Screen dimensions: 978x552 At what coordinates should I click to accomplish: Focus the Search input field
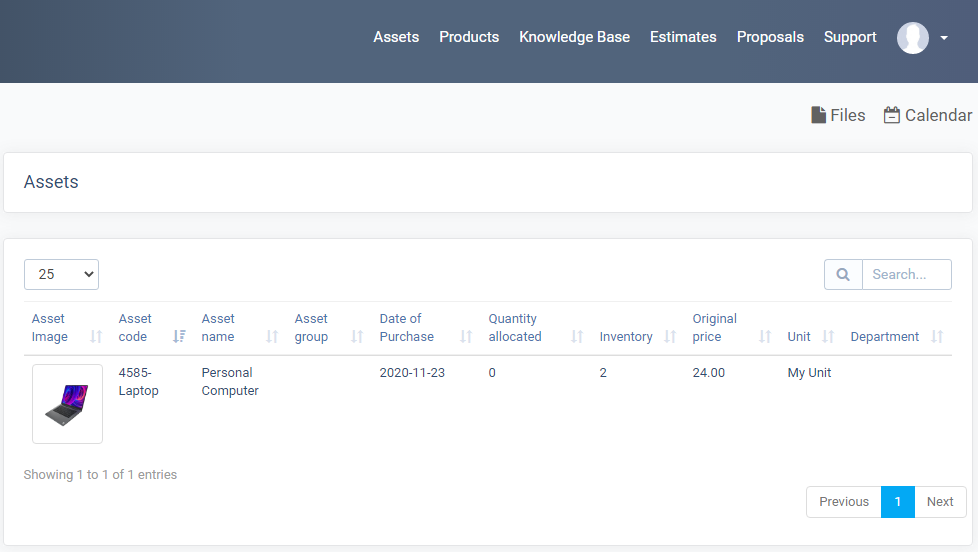tap(906, 274)
